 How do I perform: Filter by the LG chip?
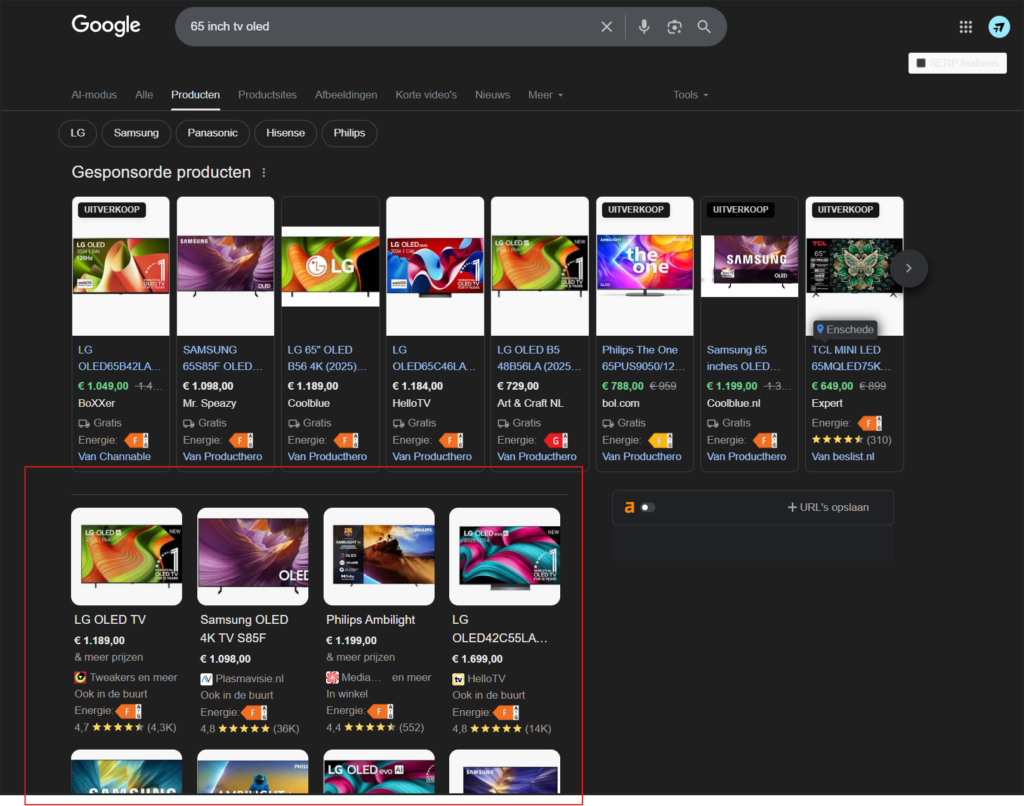pos(78,133)
